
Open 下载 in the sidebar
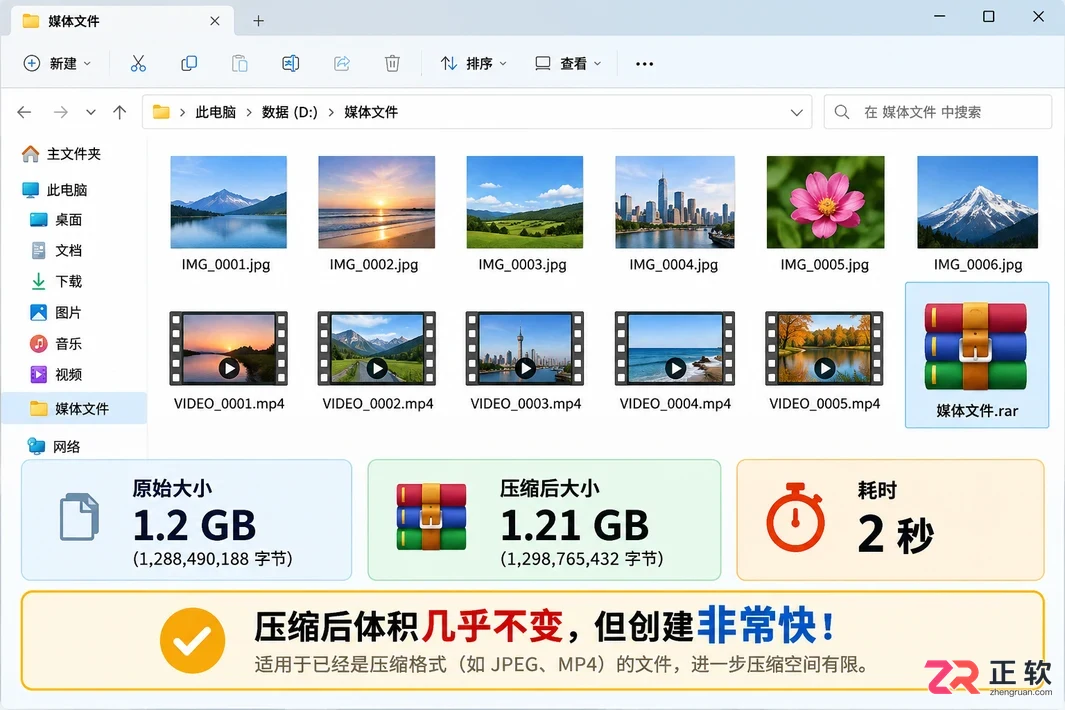[56, 281]
